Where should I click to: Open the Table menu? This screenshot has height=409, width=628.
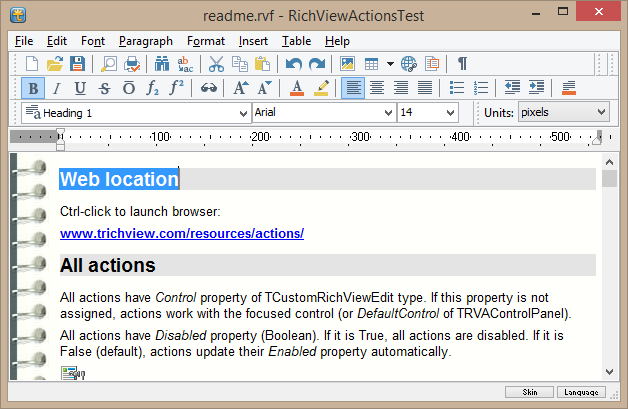(x=296, y=41)
